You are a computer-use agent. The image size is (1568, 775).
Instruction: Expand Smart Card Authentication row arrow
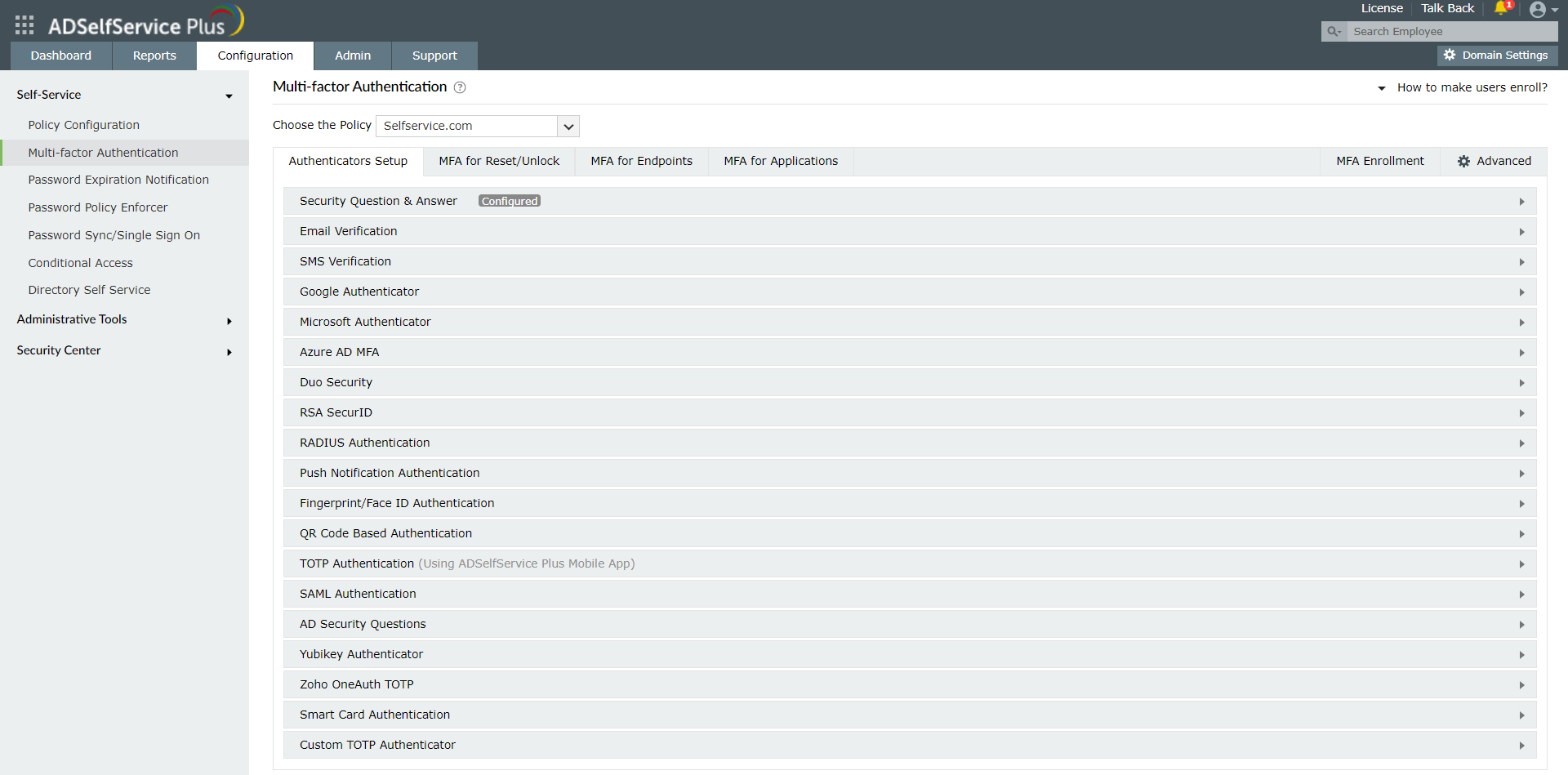(1522, 715)
